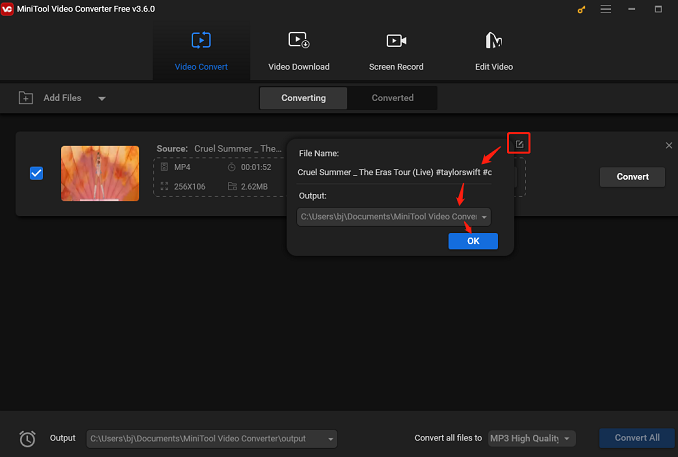Click the Add Files label

(62, 98)
